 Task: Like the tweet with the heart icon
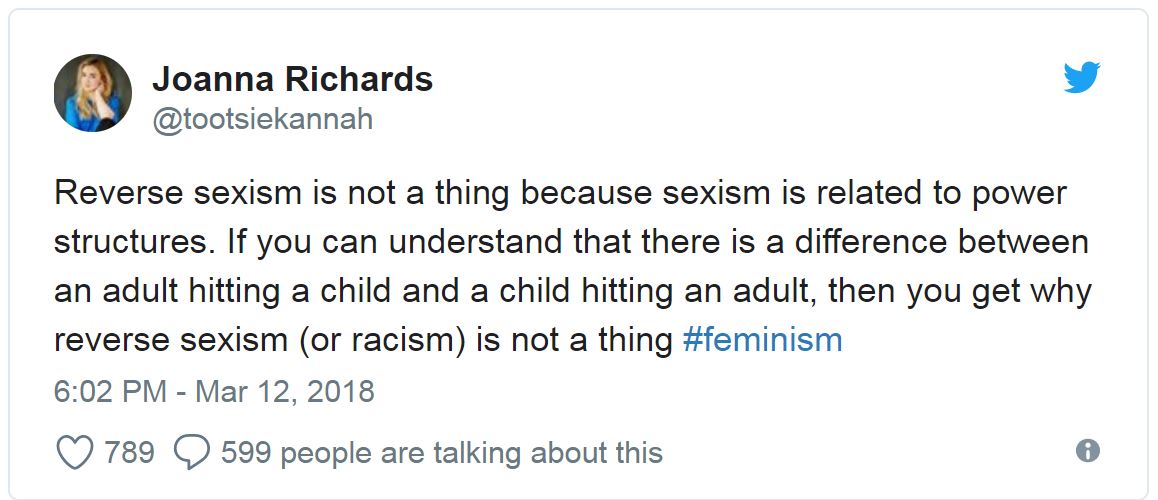[x=75, y=452]
